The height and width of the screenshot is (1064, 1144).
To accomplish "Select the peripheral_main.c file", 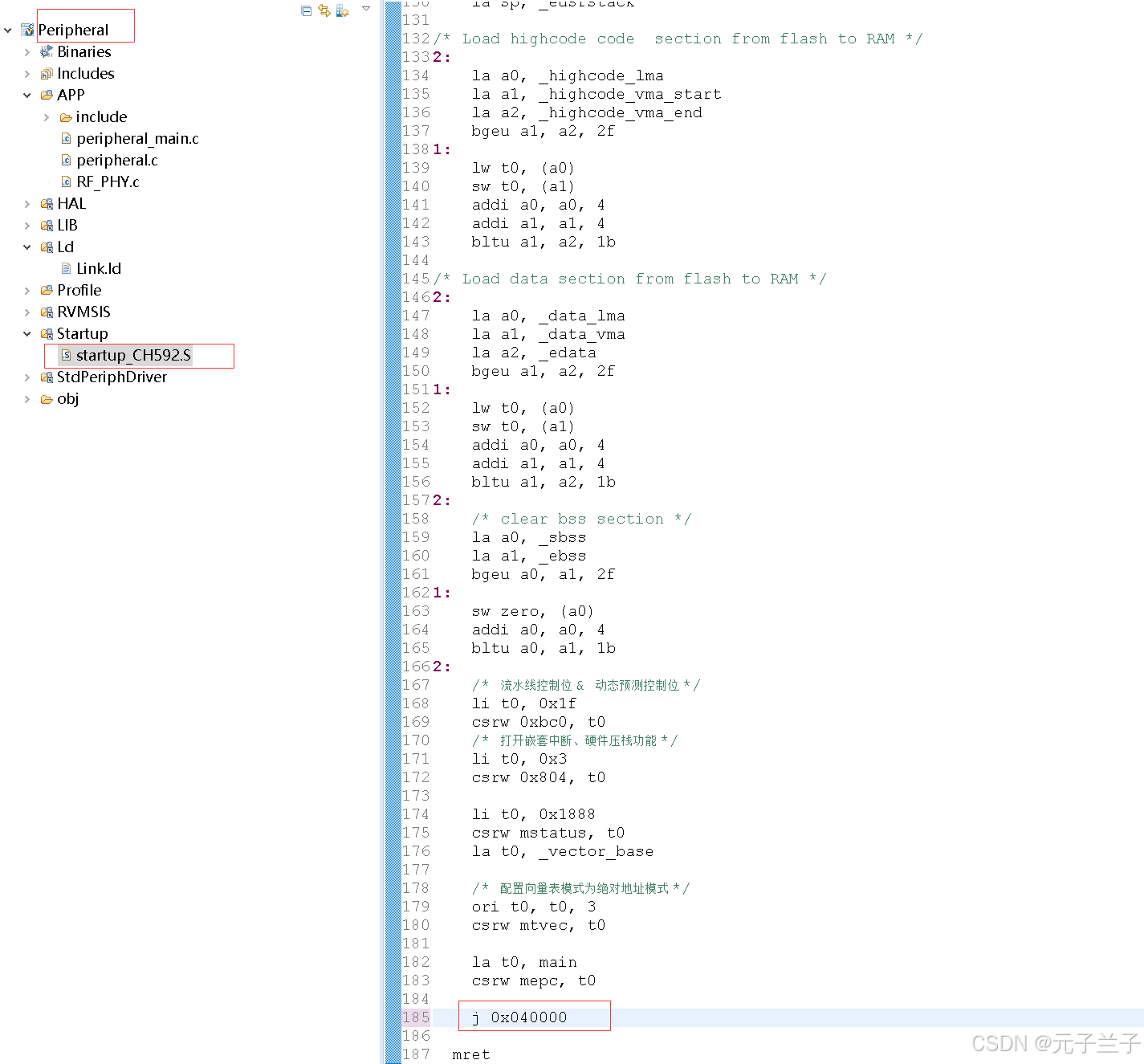I will [137, 139].
